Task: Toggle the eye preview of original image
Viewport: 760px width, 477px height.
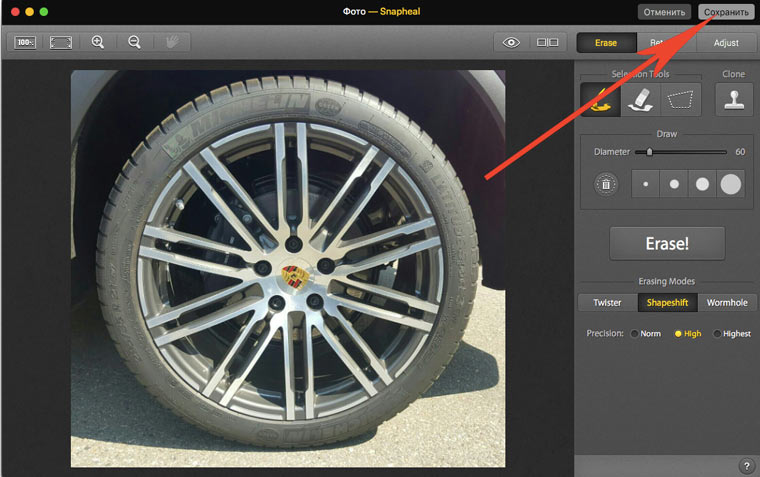Action: pos(511,43)
